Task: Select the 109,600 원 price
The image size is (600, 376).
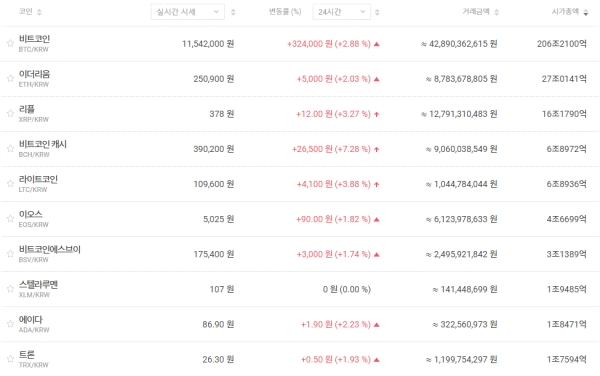Action: (214, 184)
